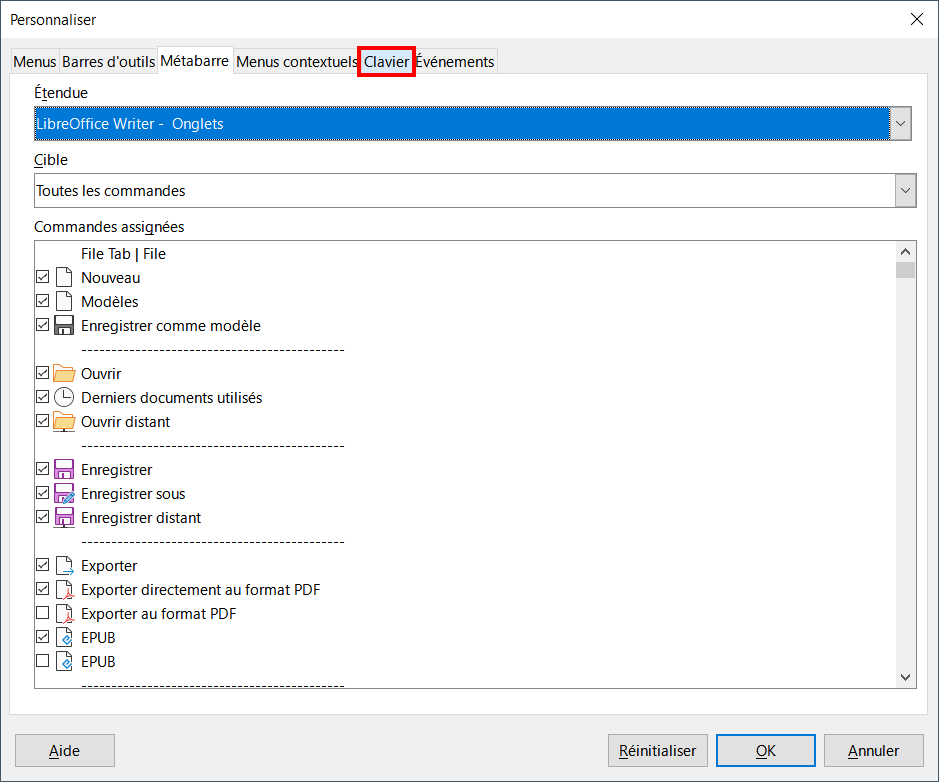Click the Enregistrer sous icon

click(x=64, y=493)
